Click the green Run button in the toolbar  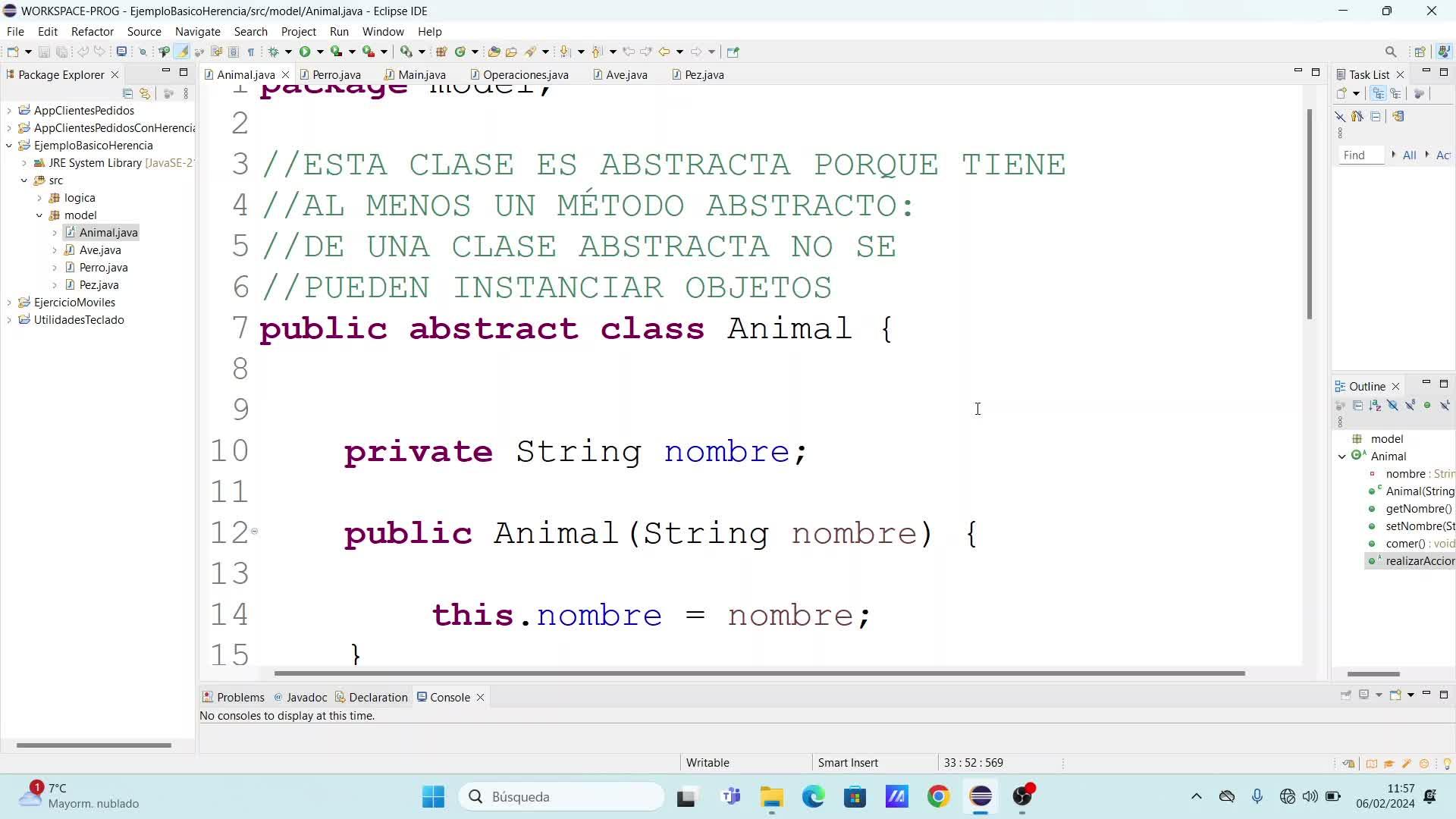[x=305, y=52]
